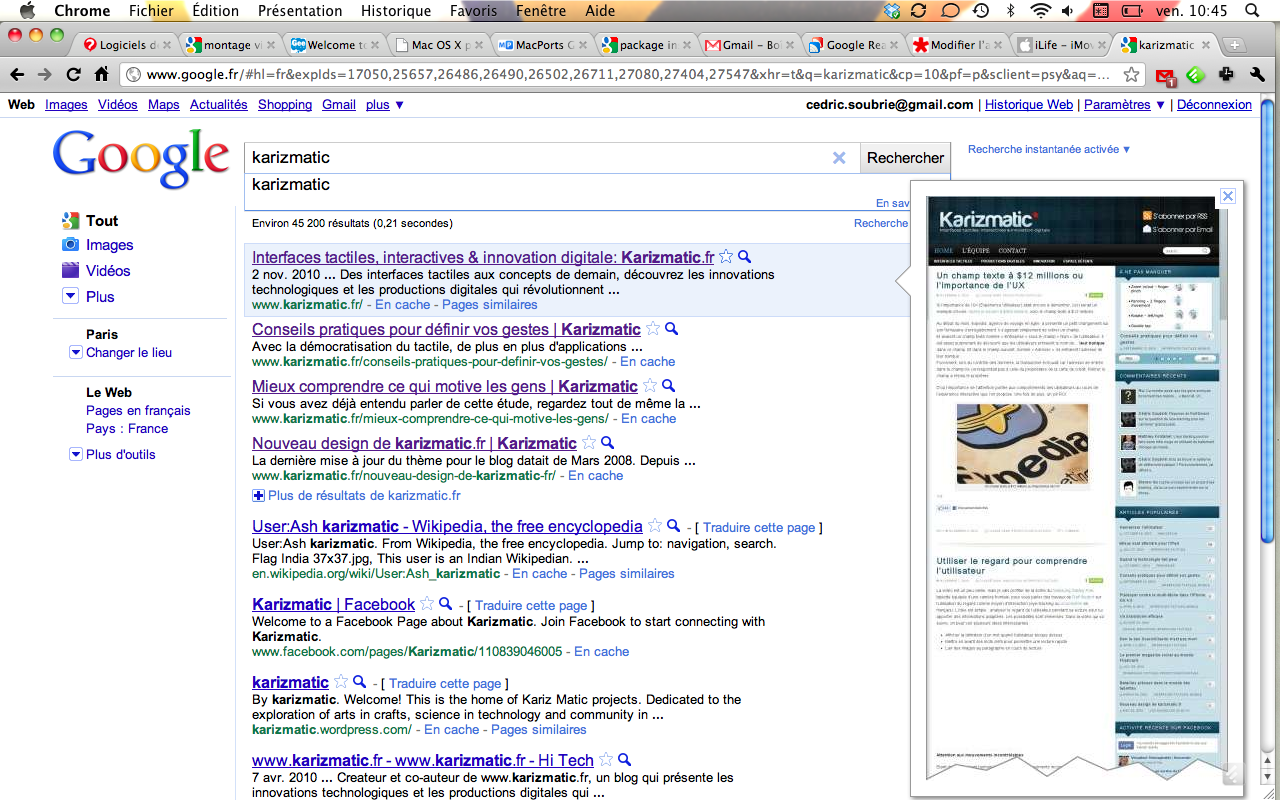1280x800 pixels.
Task: Open the browser home page icon
Action: click(x=101, y=75)
